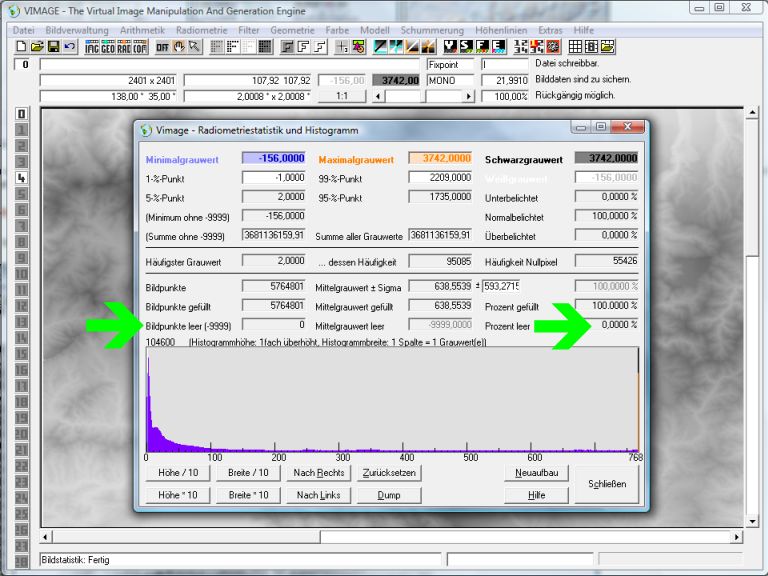Open the Radiometrie menu

(x=198, y=31)
